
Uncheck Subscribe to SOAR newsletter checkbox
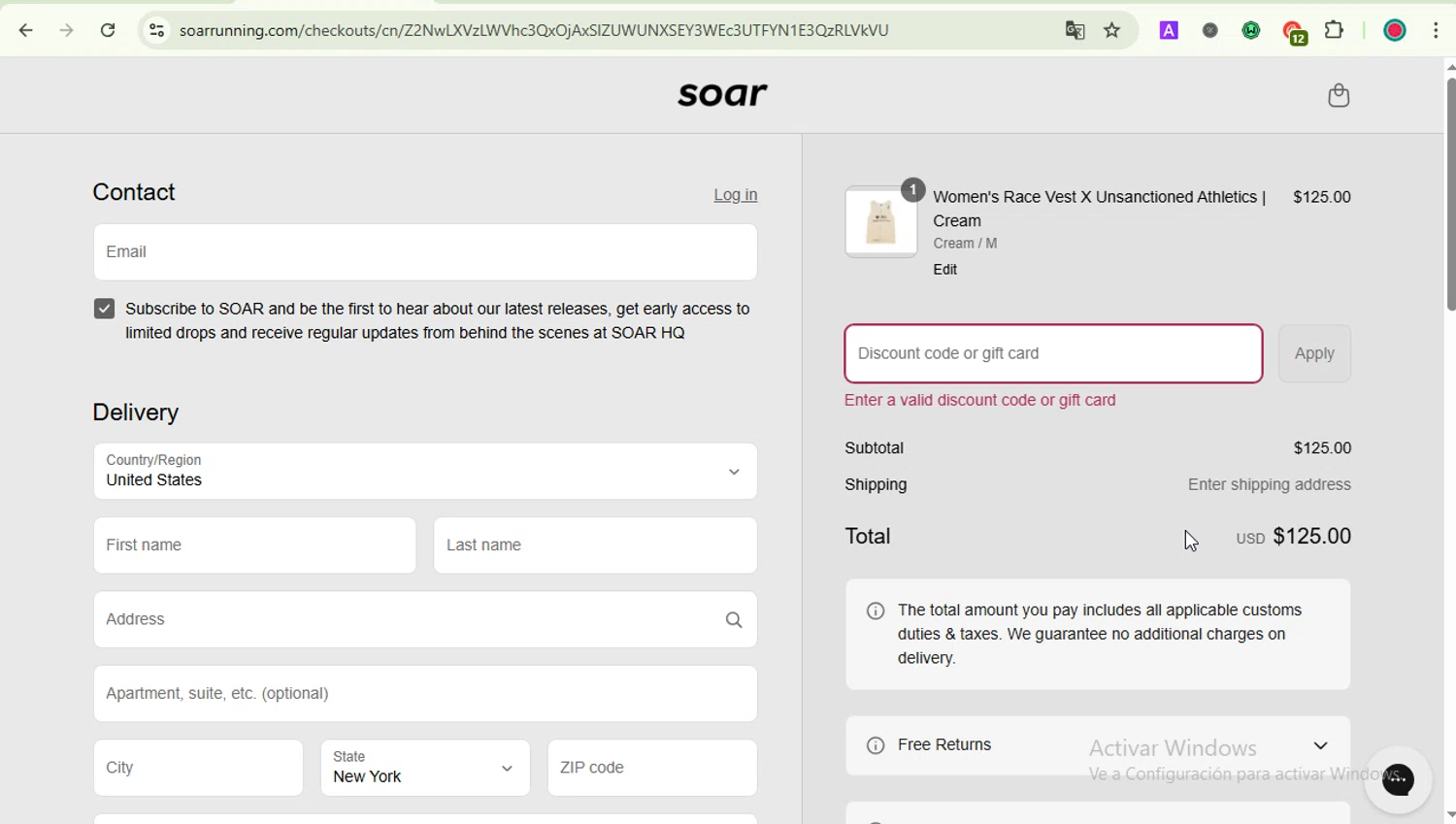coord(104,309)
